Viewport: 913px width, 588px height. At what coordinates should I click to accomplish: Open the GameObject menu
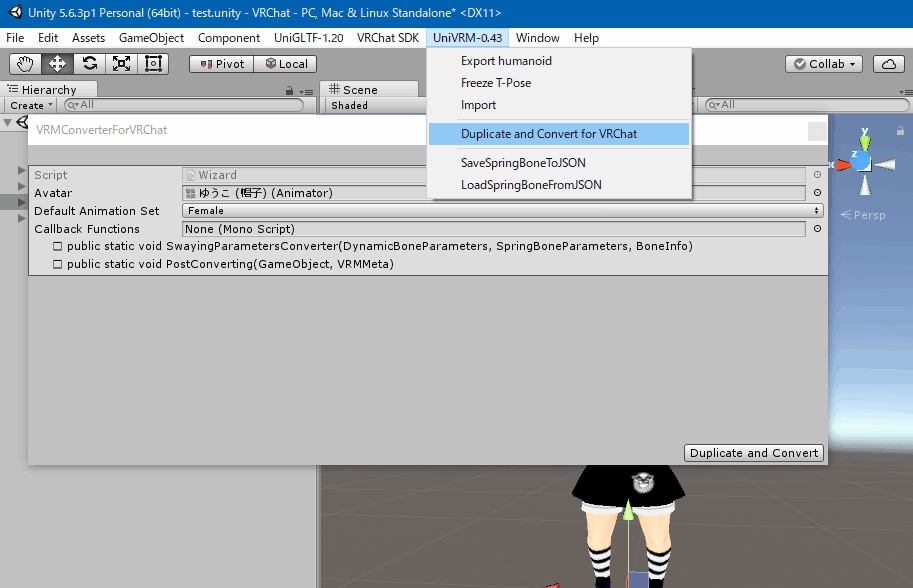tap(151, 38)
